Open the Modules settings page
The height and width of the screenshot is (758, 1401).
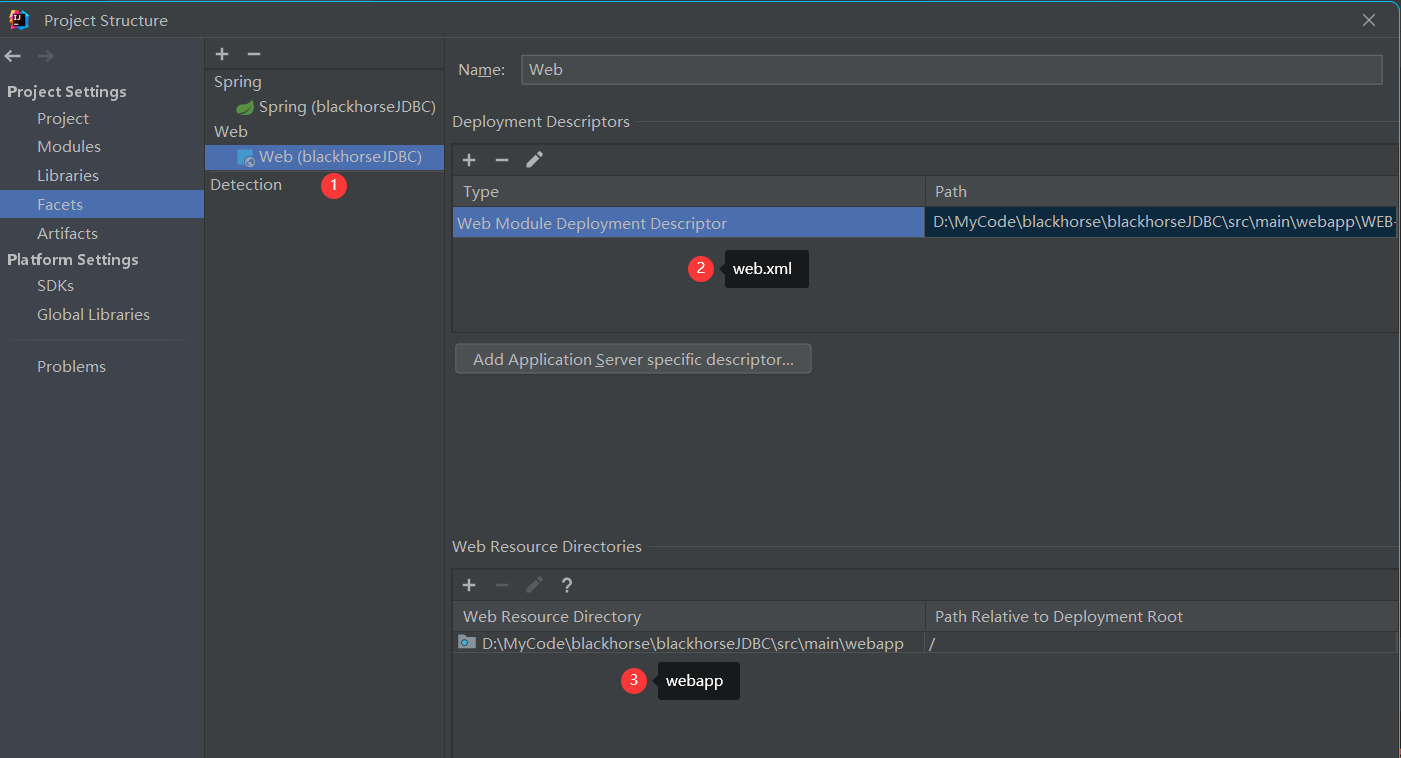pyautogui.click(x=69, y=147)
